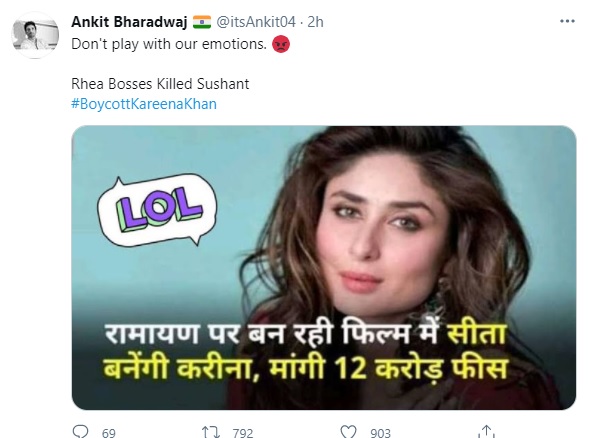
Task: Click the "Rhea Bosses Killed Sushant" text
Action: click(160, 84)
